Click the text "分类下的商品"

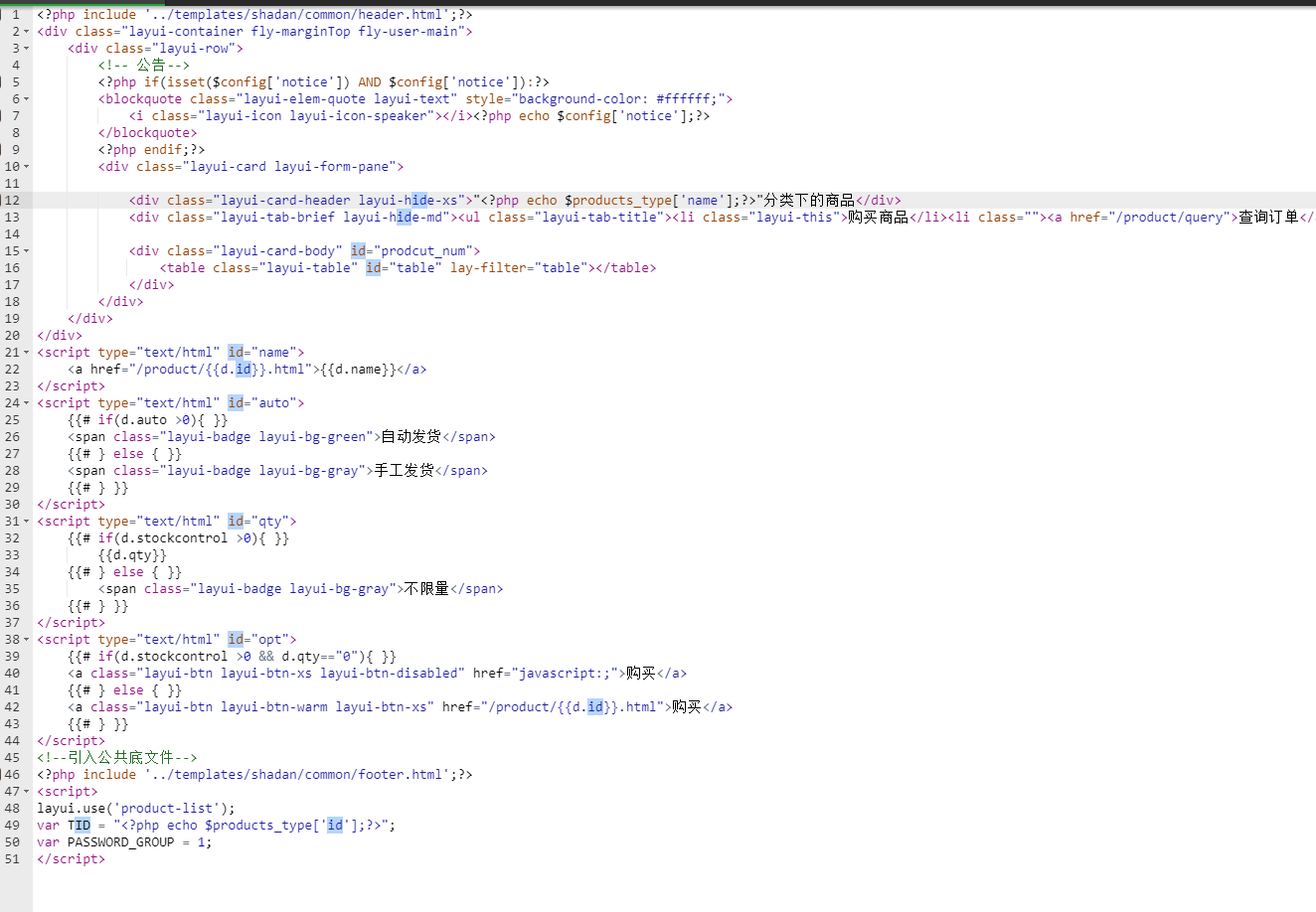point(809,201)
